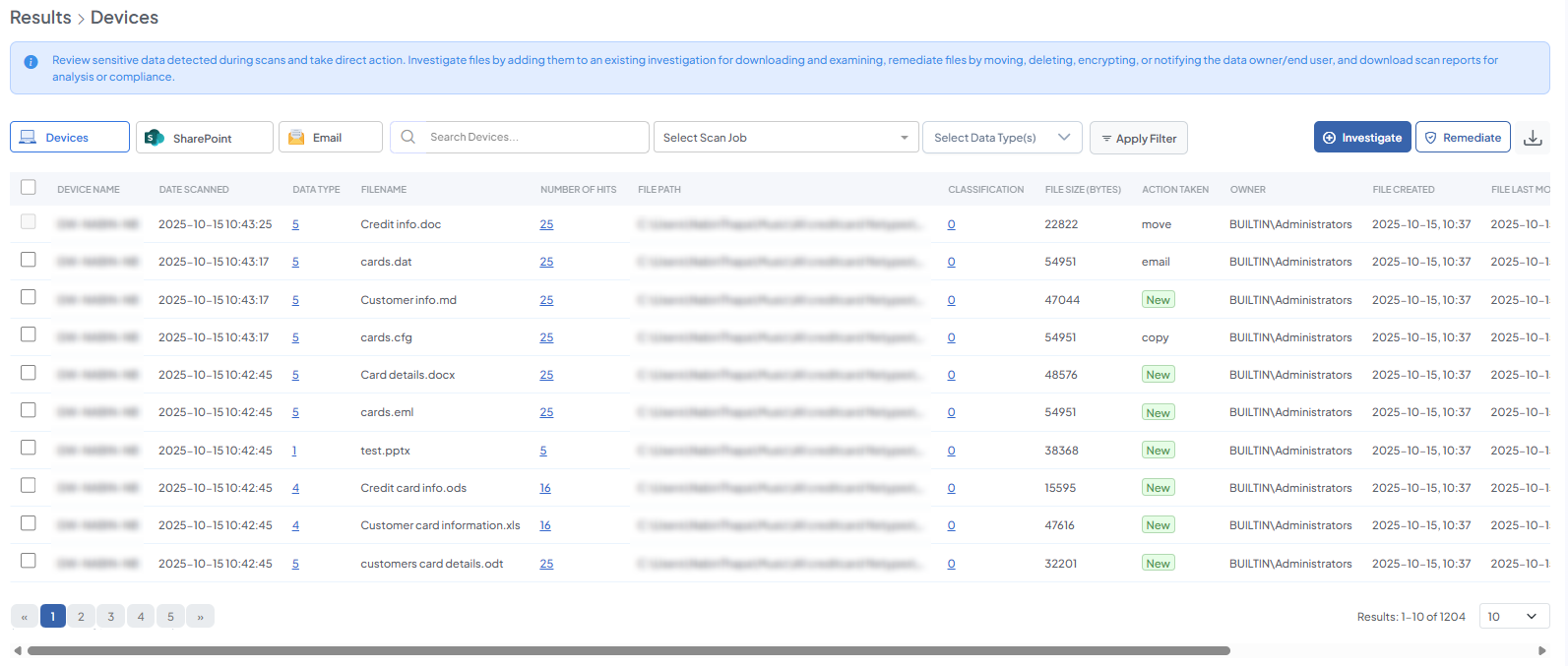Click the « previous pages arrow

coord(25,617)
